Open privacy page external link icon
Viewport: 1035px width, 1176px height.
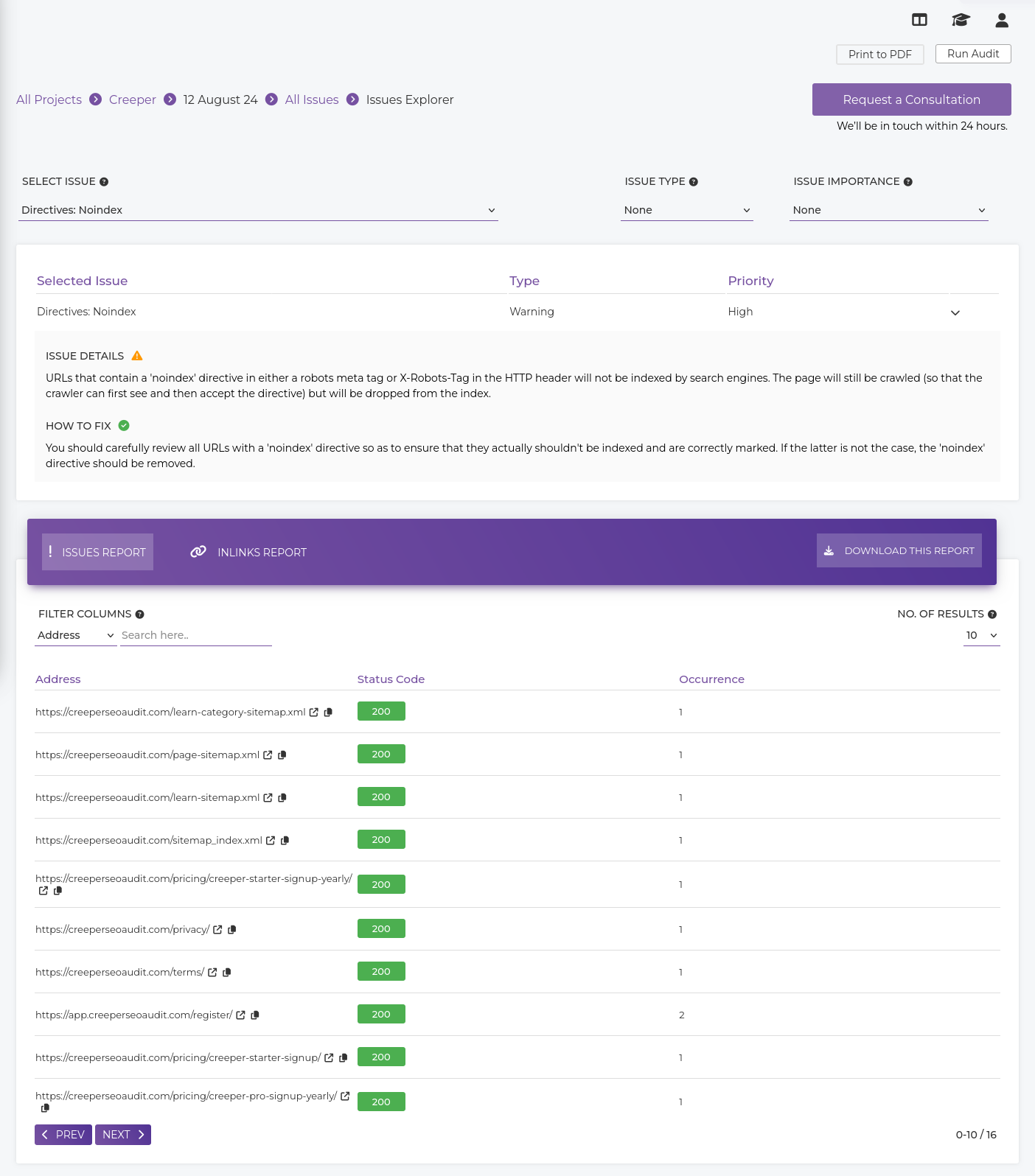(217, 930)
